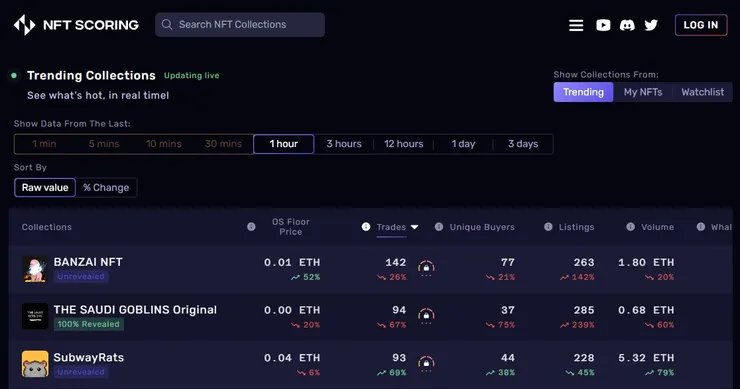The image size is (740, 389).
Task: Select 3 hours time range
Action: coord(344,144)
